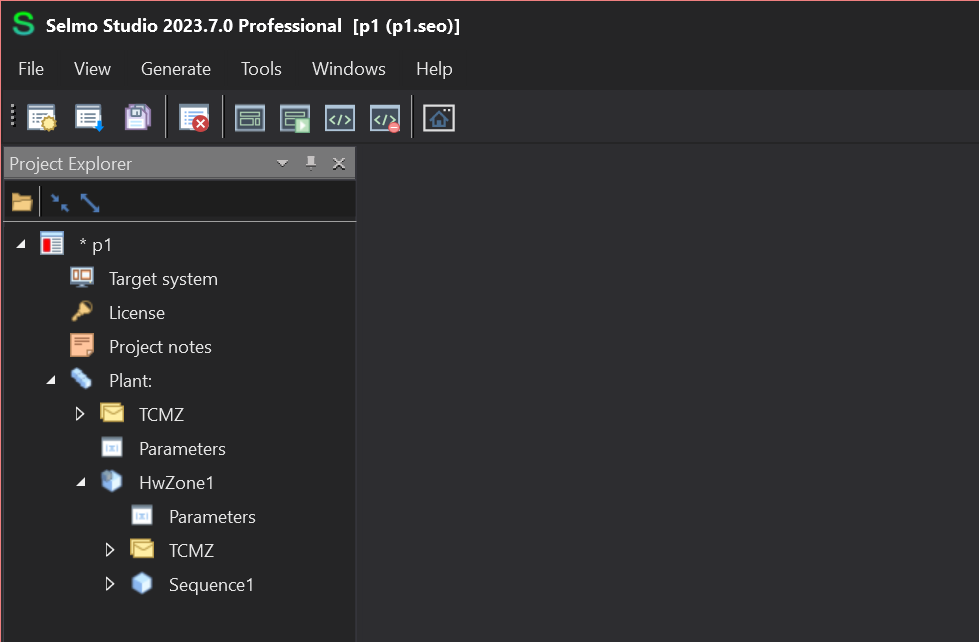Select the "* p1" project label
Viewport: 979px width, 642px height.
96,245
